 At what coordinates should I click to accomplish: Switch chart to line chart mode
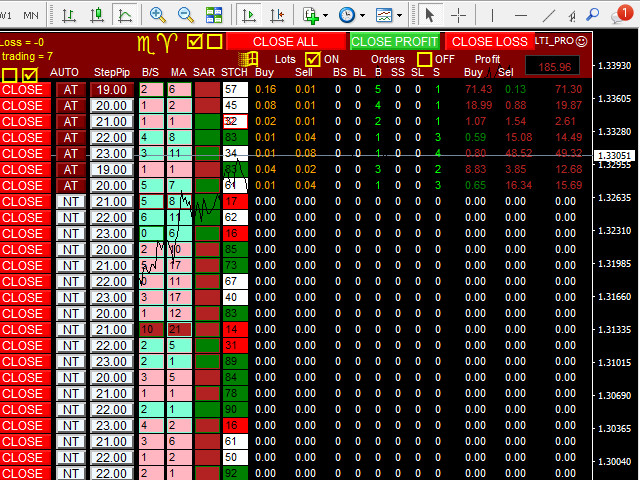point(124,15)
